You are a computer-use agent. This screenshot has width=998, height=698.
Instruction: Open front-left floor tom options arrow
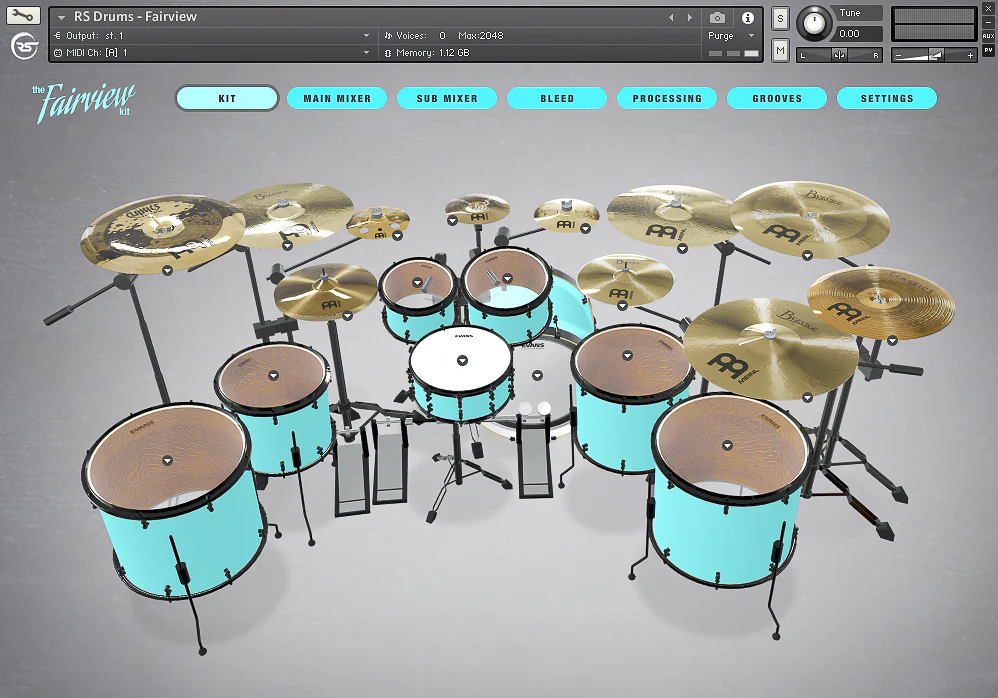(167, 461)
